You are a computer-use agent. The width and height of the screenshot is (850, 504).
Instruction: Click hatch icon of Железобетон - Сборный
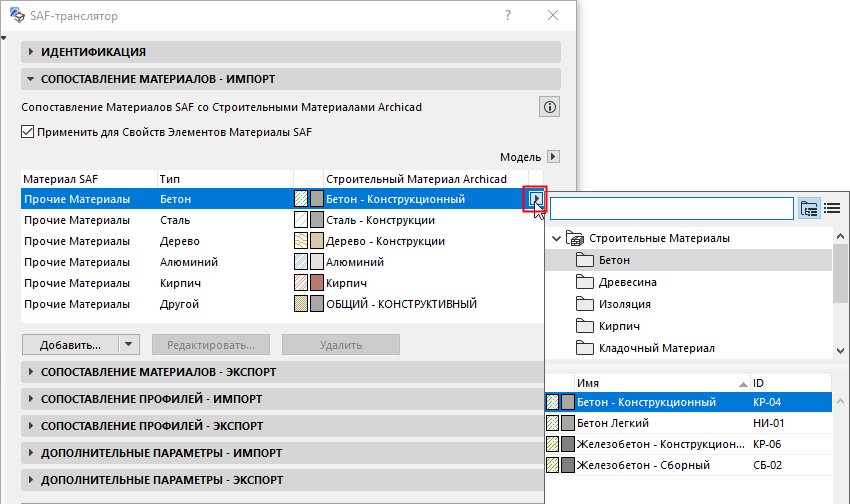pos(552,465)
